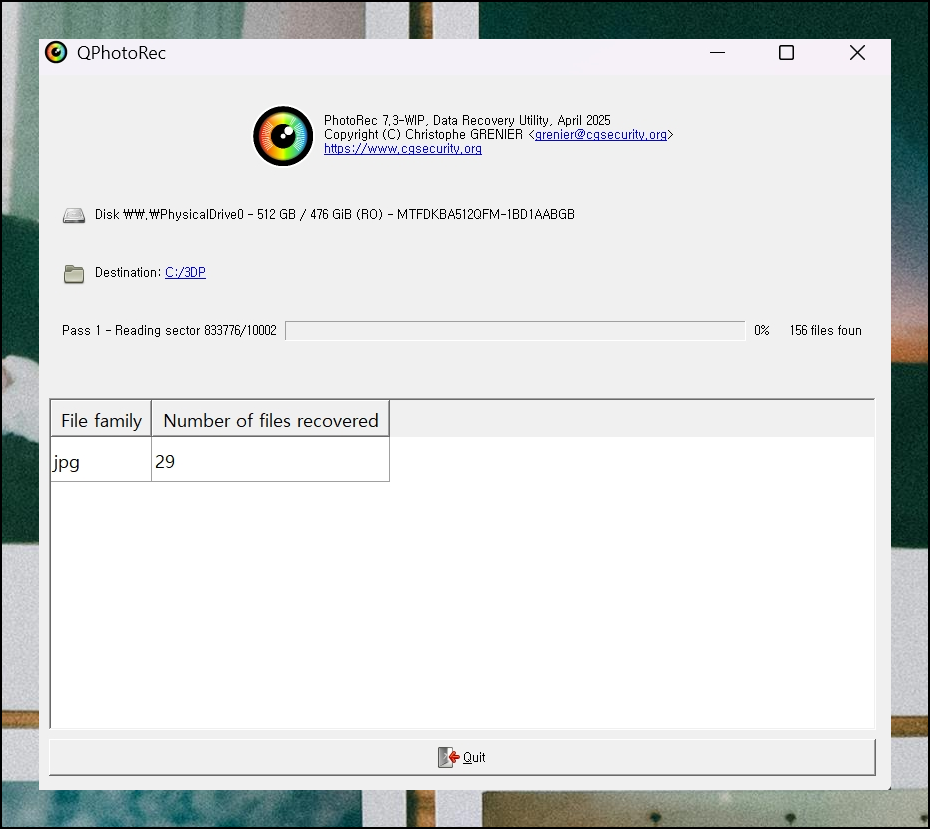This screenshot has width=930, height=829.
Task: Minimize the QPhotoRec window
Action: point(718,53)
